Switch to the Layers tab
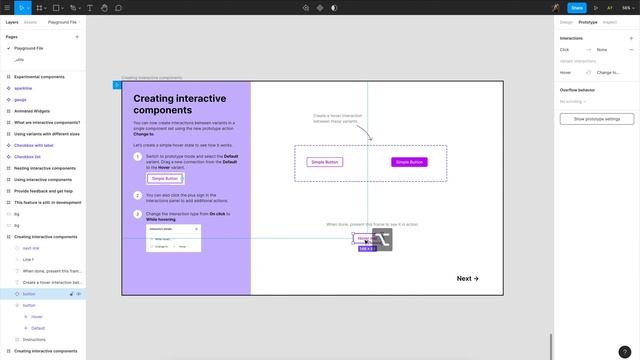Viewport: 640px width, 360px height. tap(12, 22)
